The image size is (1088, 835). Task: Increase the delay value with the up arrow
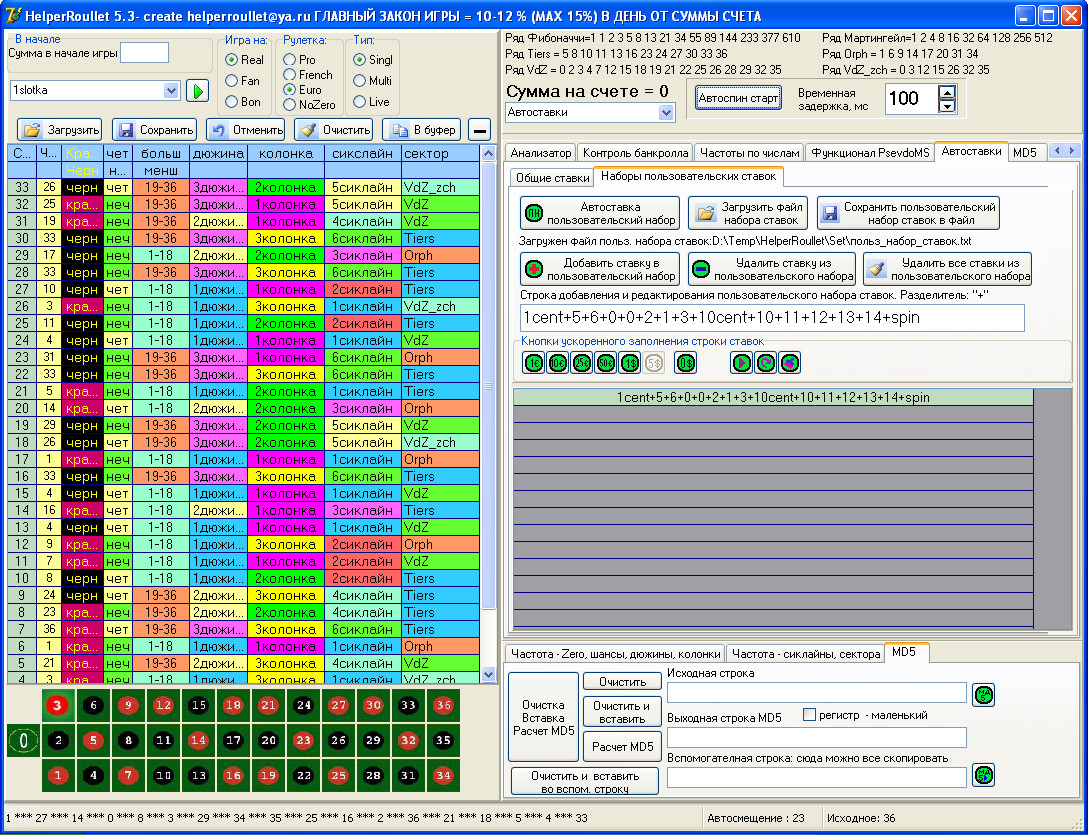tap(946, 92)
